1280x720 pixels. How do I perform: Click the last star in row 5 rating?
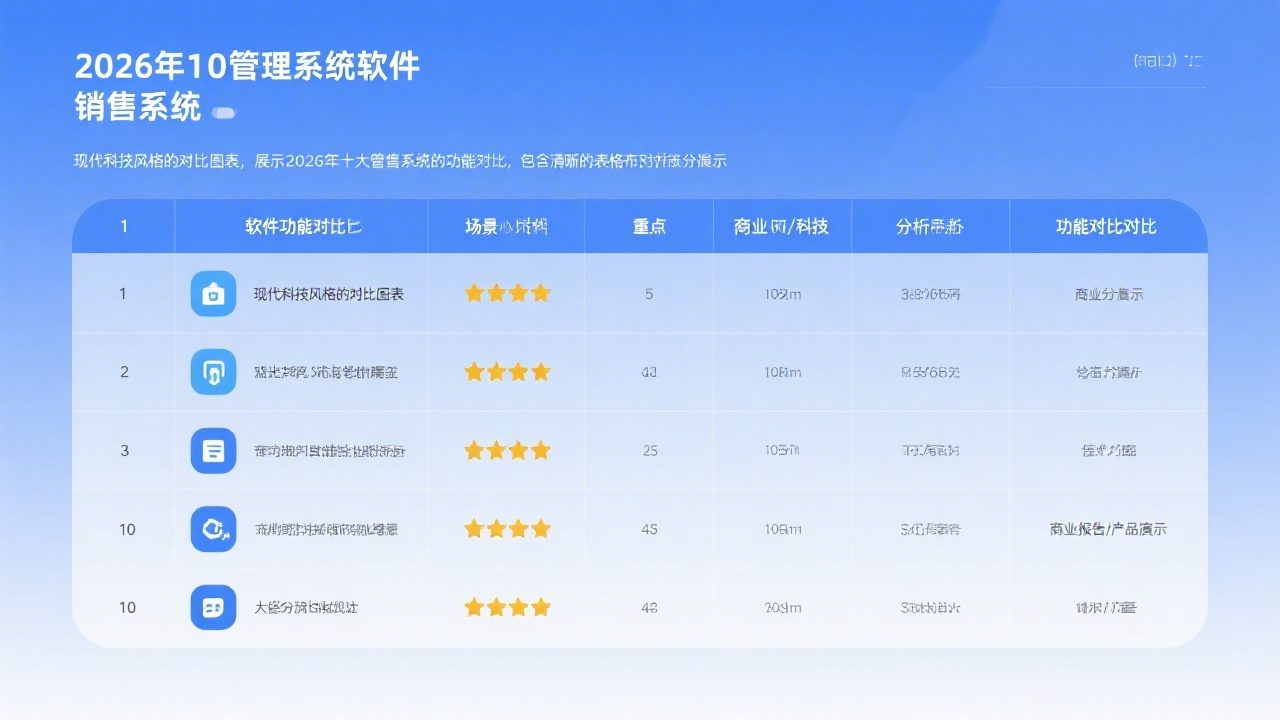(539, 607)
